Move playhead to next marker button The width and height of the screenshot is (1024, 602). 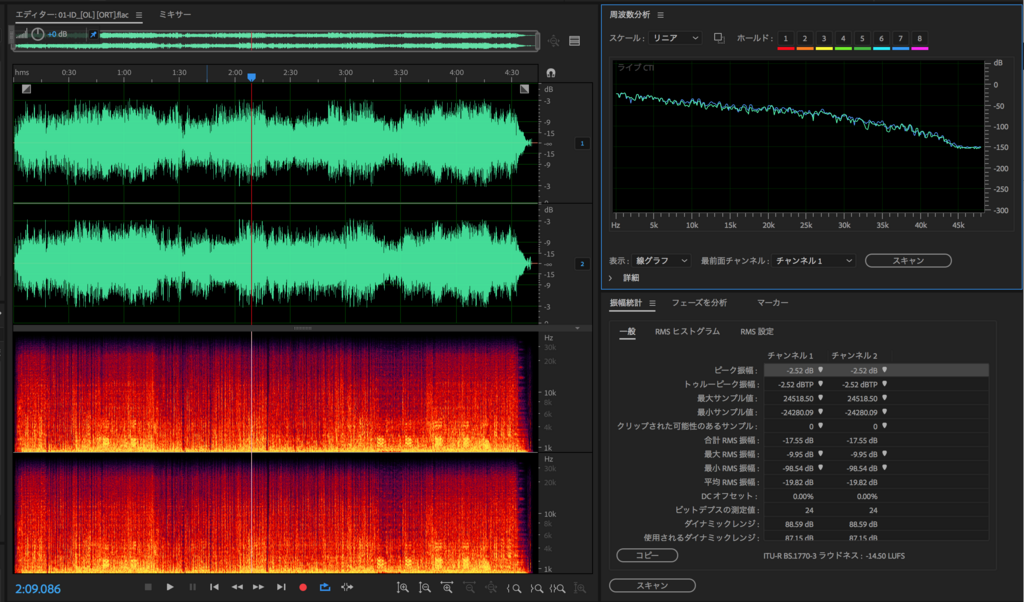[x=281, y=587]
